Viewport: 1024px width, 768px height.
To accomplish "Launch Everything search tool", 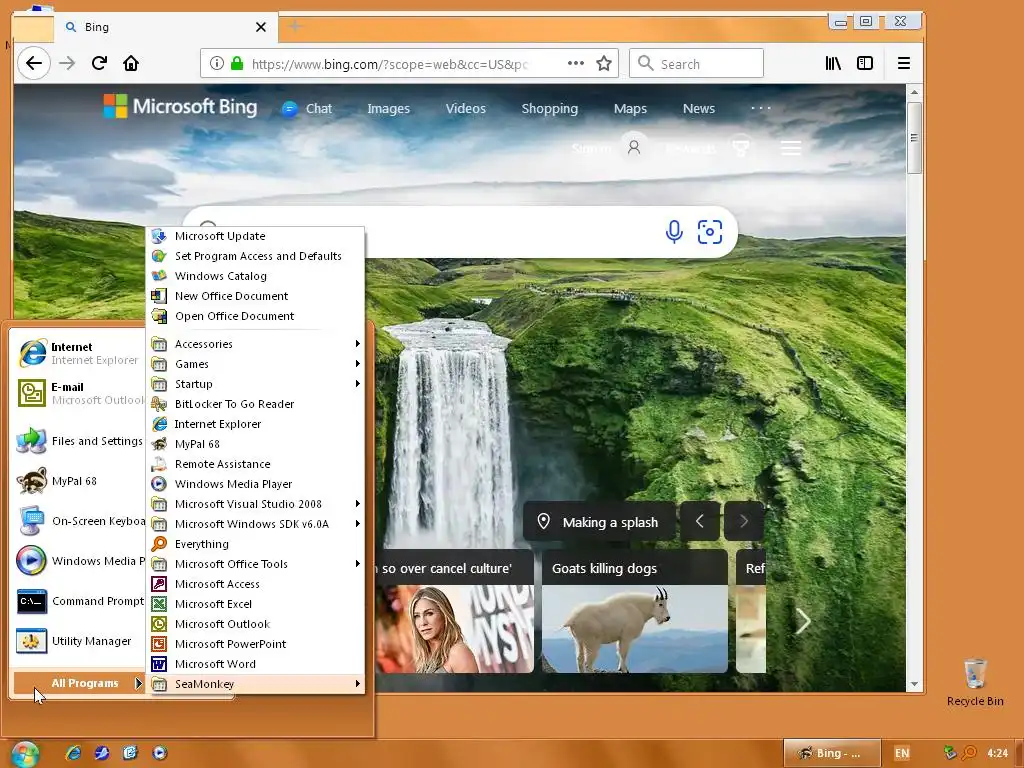I will pos(255,544).
